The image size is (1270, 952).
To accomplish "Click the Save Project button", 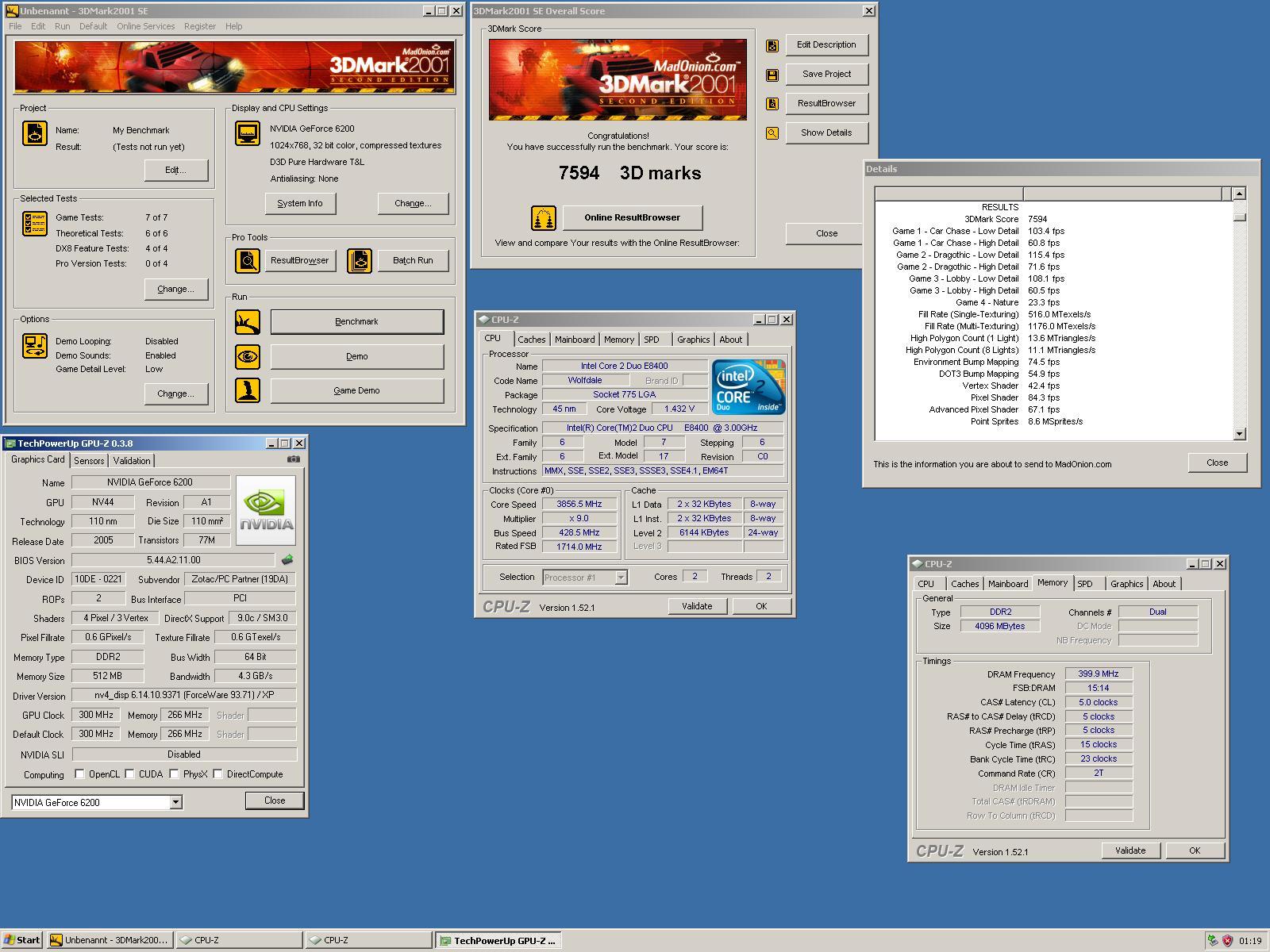I will (826, 74).
